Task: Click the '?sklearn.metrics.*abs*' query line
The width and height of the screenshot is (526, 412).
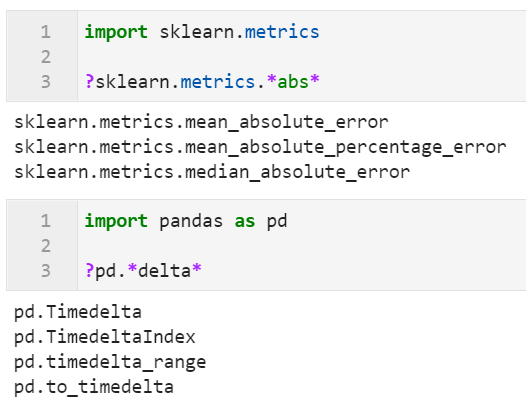Action: click(x=202, y=82)
